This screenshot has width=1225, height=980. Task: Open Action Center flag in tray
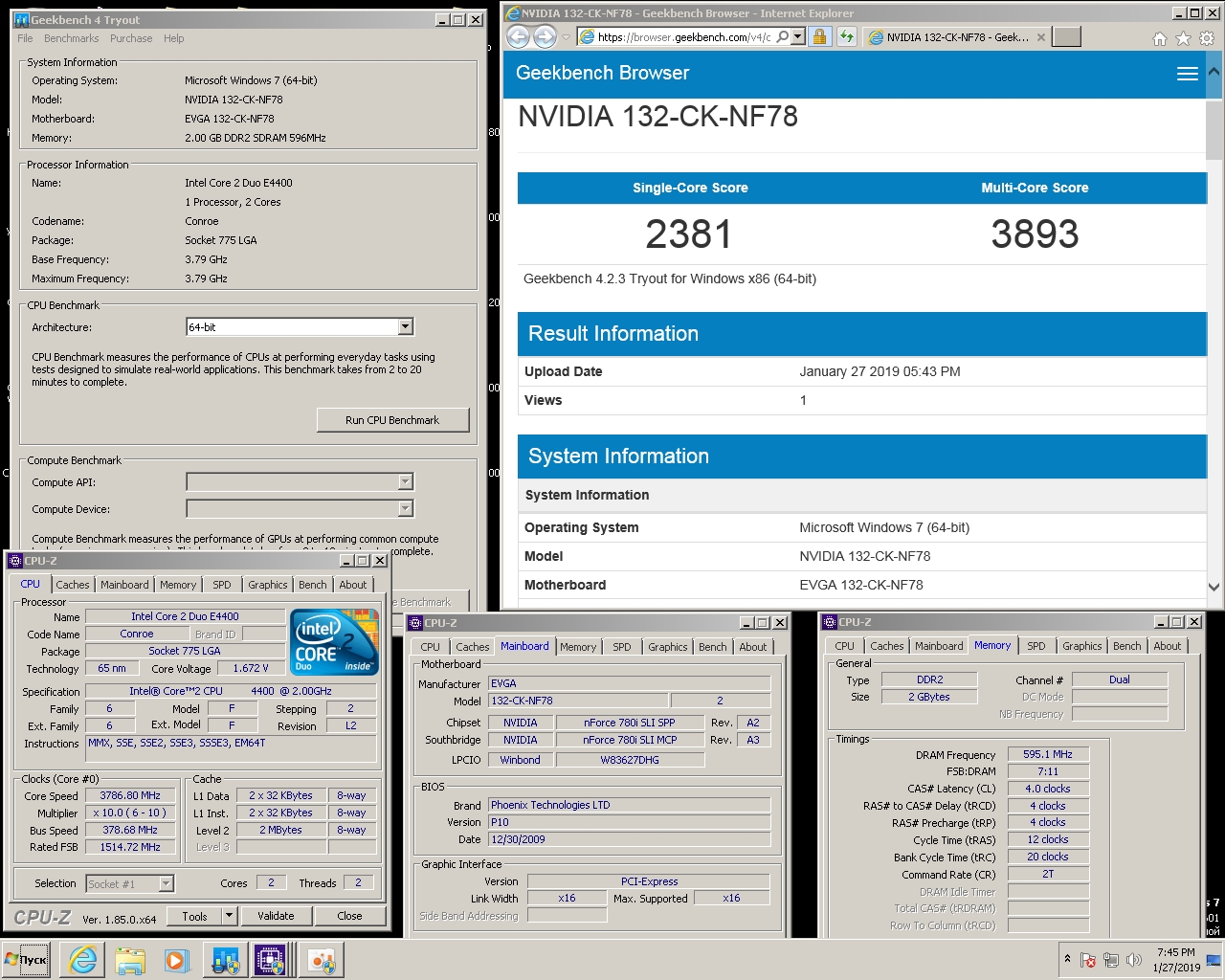click(x=1088, y=960)
